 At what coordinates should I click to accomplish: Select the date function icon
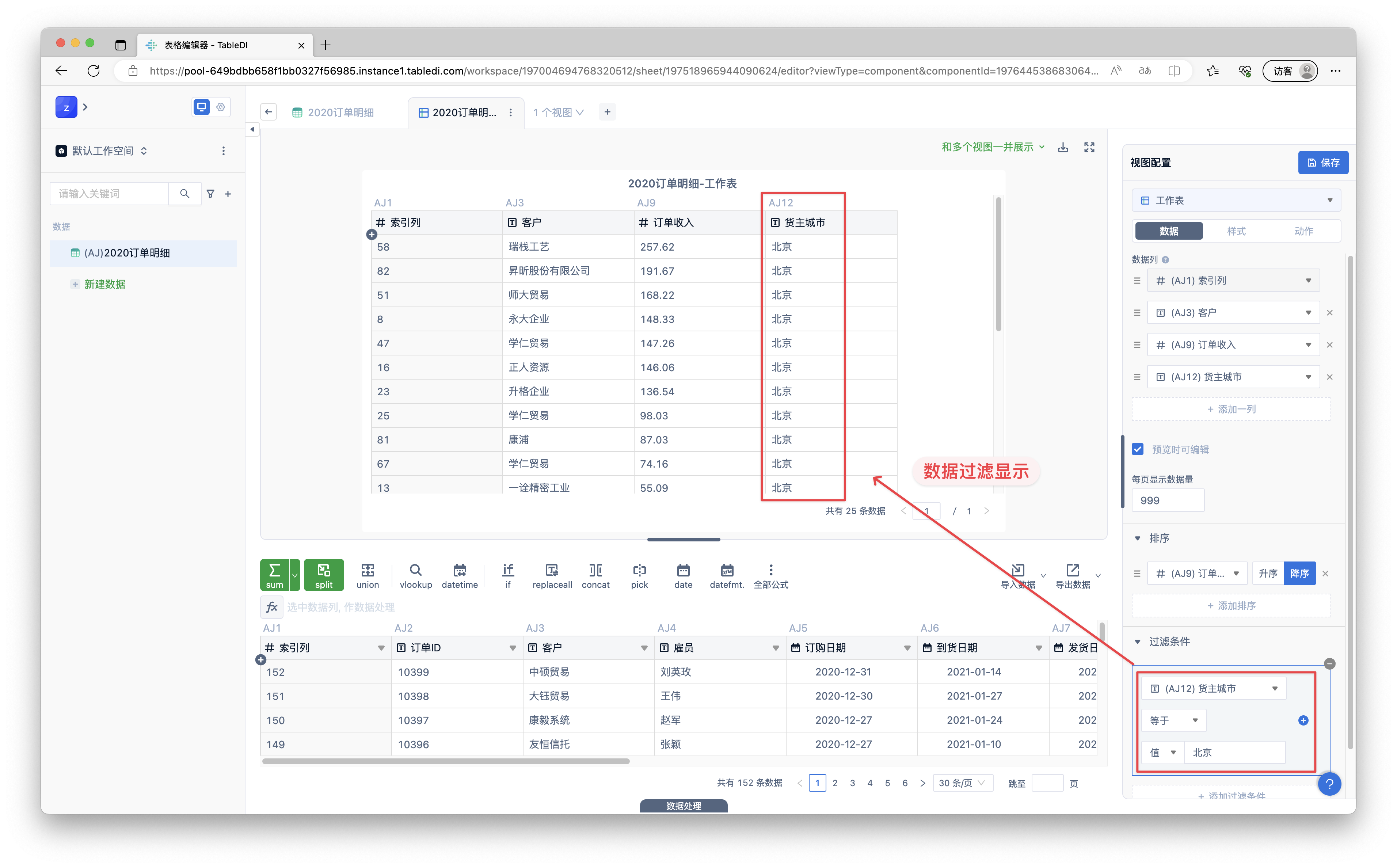coord(683,575)
